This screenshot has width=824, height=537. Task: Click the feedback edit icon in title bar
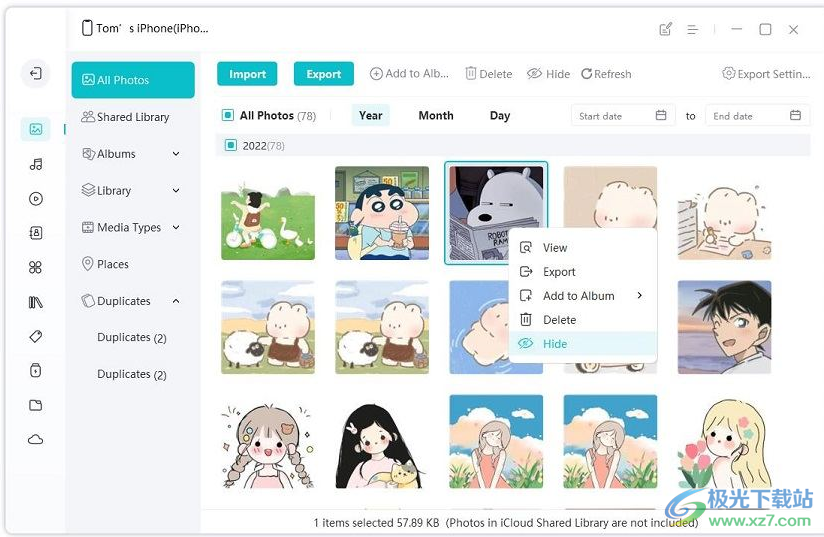(x=665, y=29)
